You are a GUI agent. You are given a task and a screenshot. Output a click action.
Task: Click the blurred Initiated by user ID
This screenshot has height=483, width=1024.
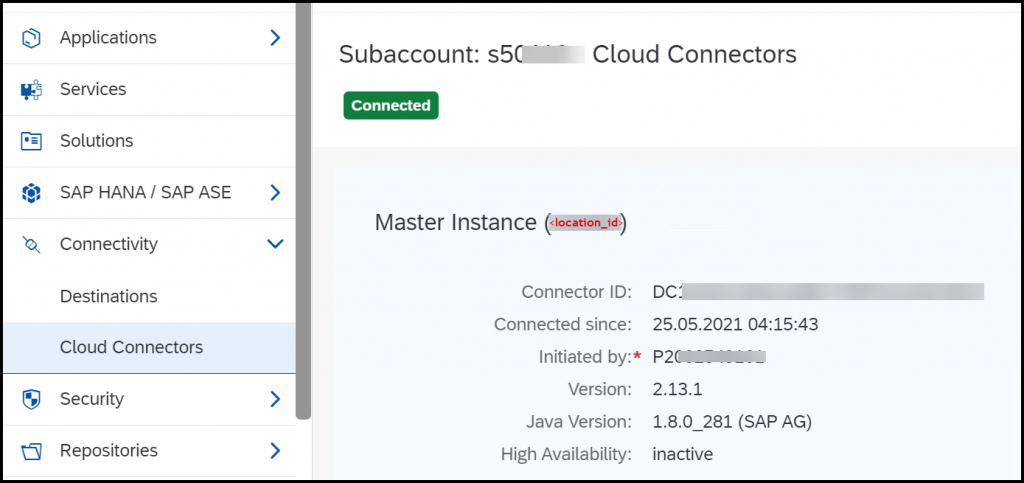(709, 357)
